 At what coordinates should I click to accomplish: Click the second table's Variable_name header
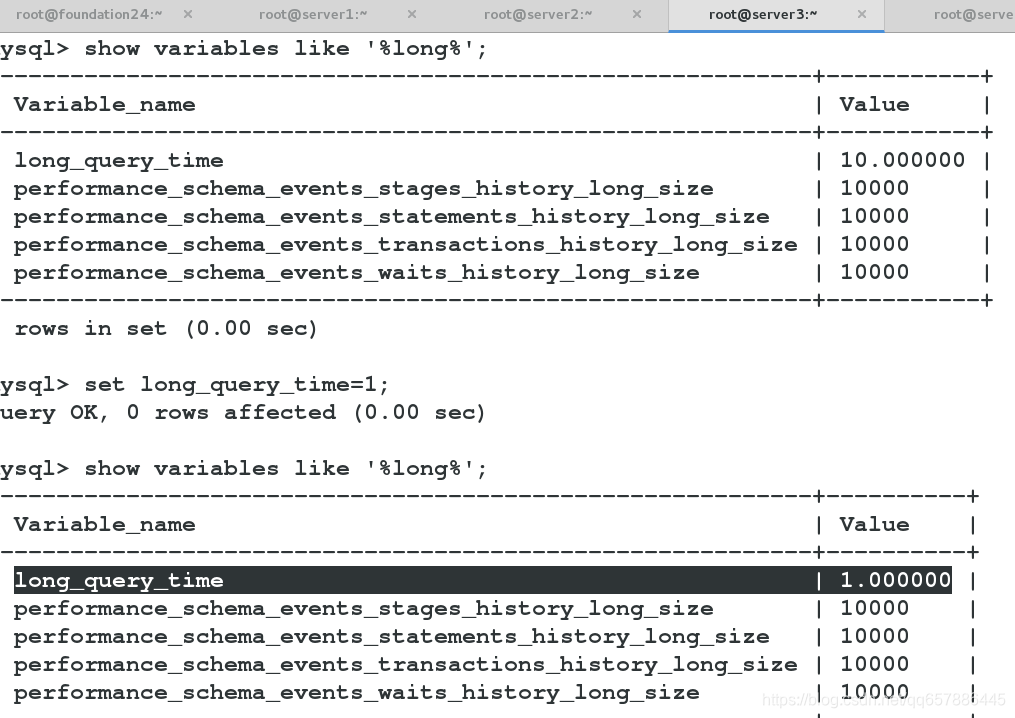click(104, 525)
